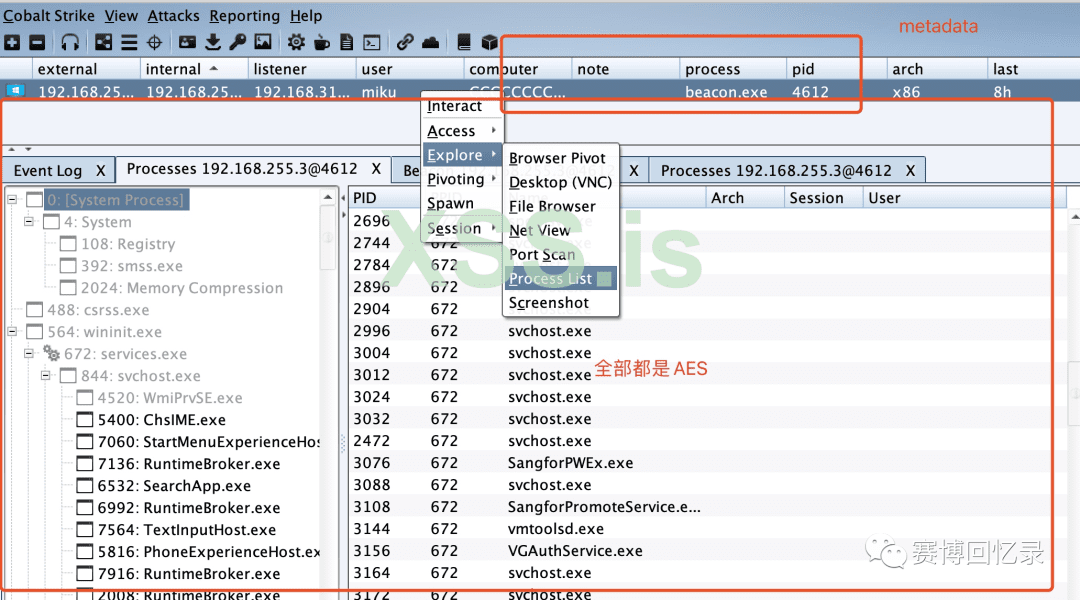Viewport: 1080px width, 600px height.
Task: Click the window icon of 7564: TextInputHost.exe
Action: pyautogui.click(x=85, y=530)
